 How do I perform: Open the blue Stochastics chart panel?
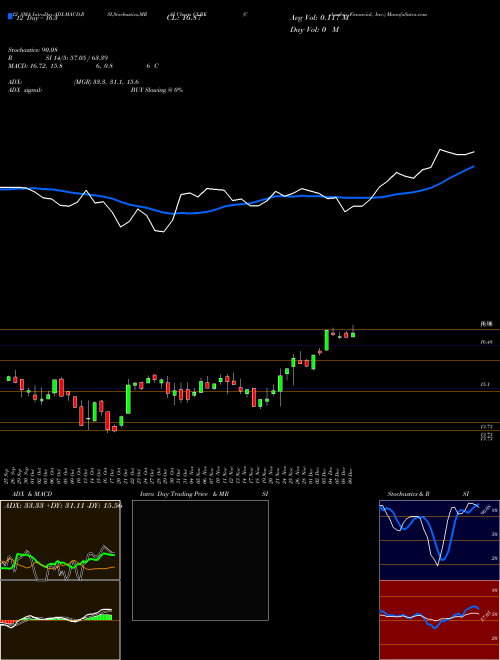(439, 540)
